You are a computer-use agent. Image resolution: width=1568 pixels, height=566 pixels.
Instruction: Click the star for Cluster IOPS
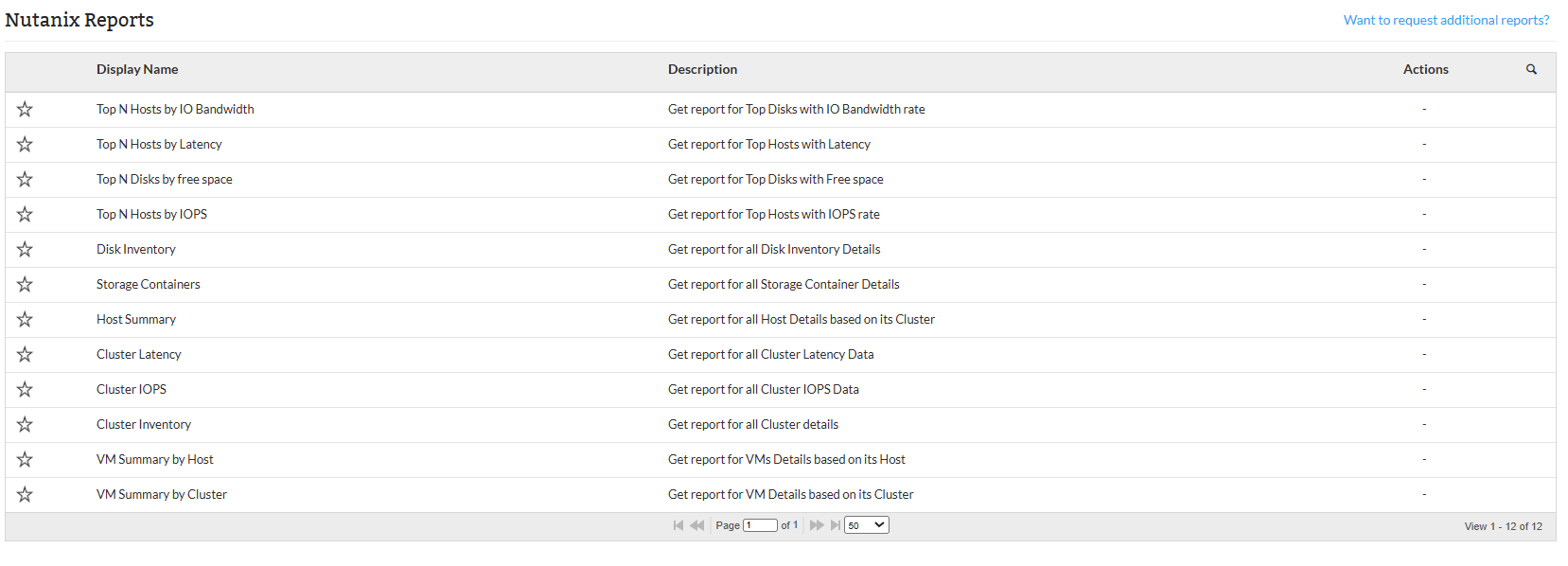(25, 390)
